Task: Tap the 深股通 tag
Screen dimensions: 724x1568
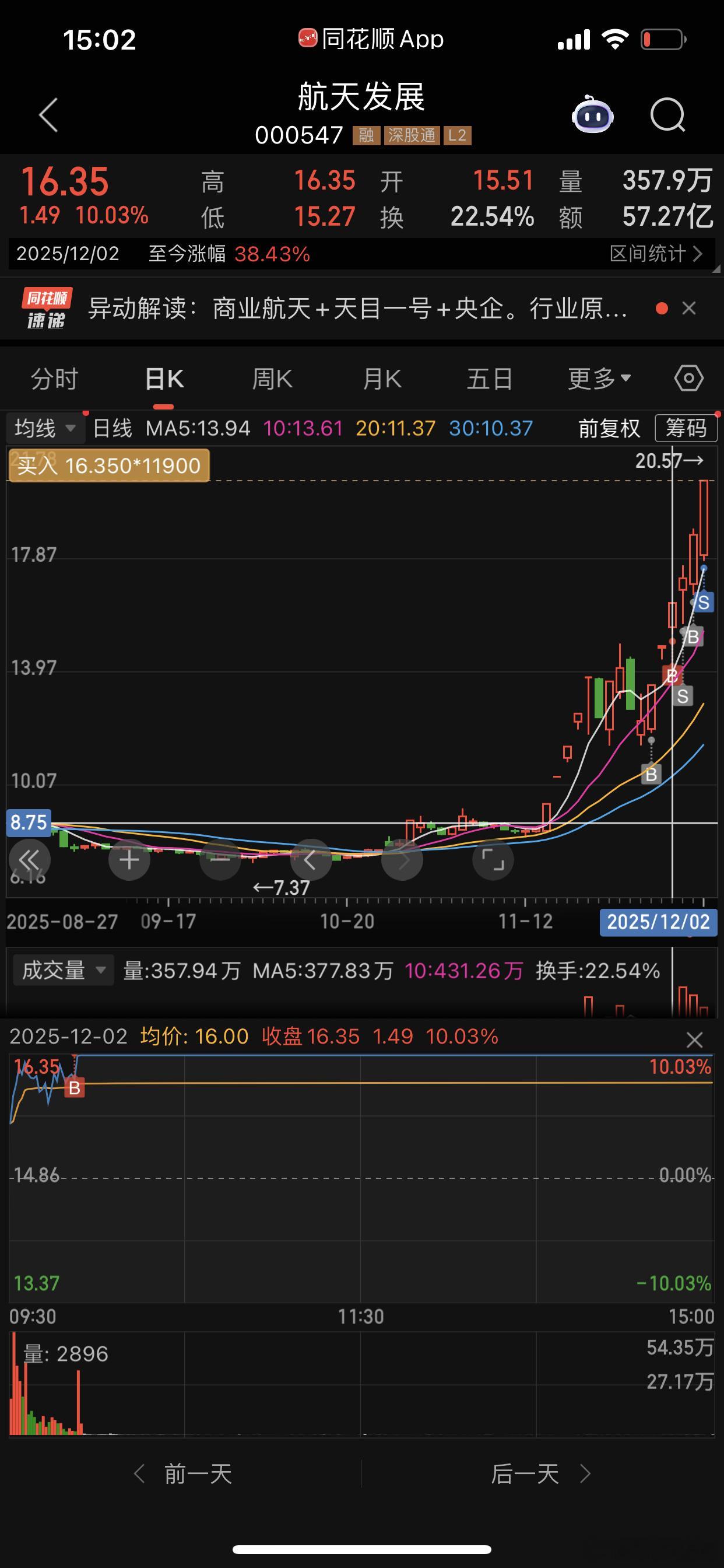Action: [412, 135]
